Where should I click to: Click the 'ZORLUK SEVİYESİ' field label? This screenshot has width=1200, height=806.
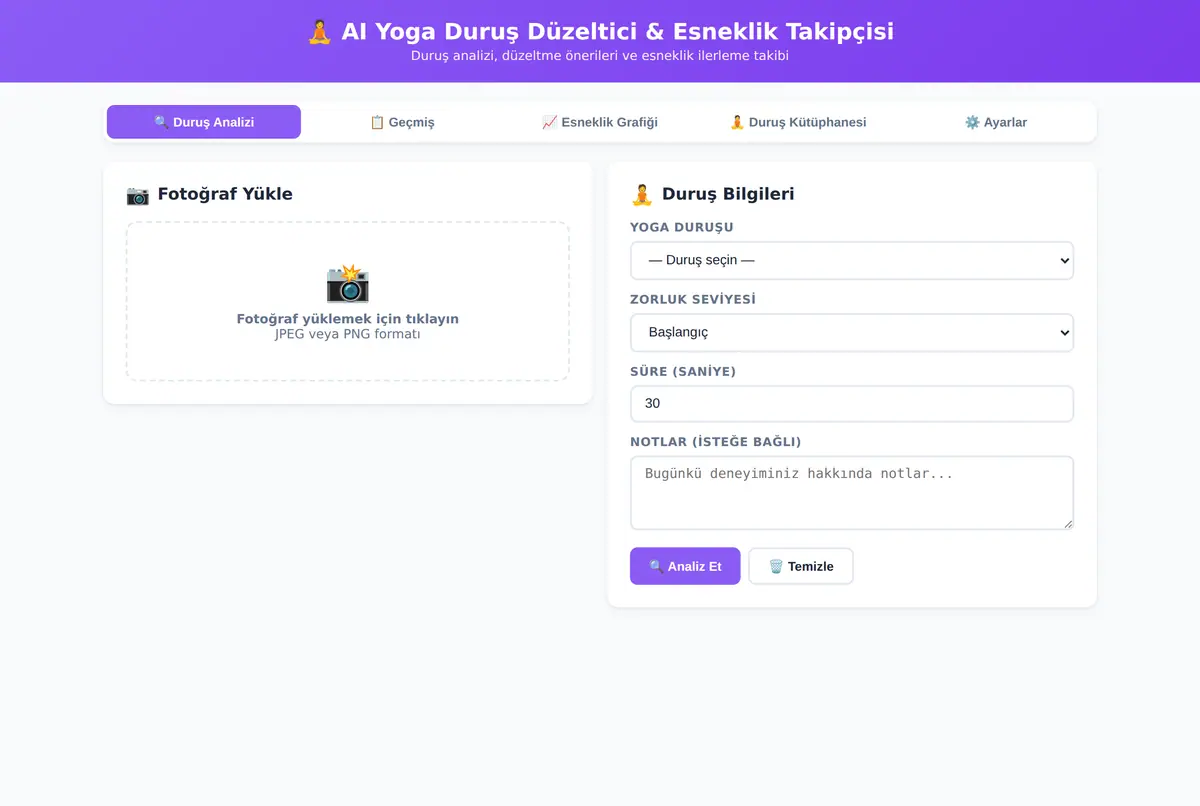[693, 299]
